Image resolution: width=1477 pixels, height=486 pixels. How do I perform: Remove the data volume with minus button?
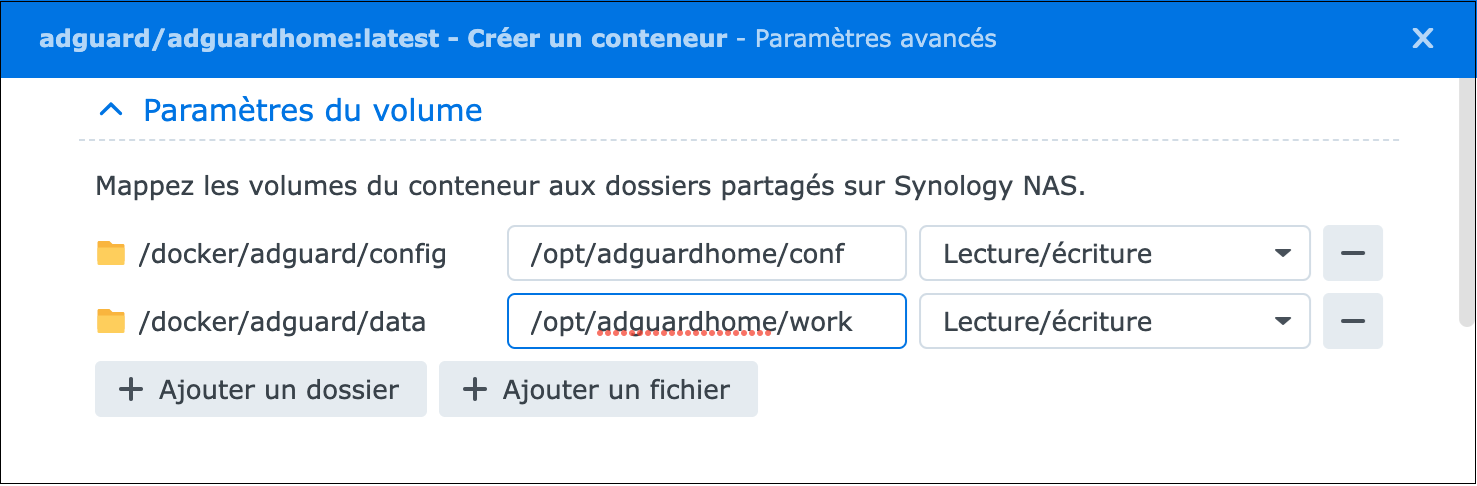[1353, 321]
